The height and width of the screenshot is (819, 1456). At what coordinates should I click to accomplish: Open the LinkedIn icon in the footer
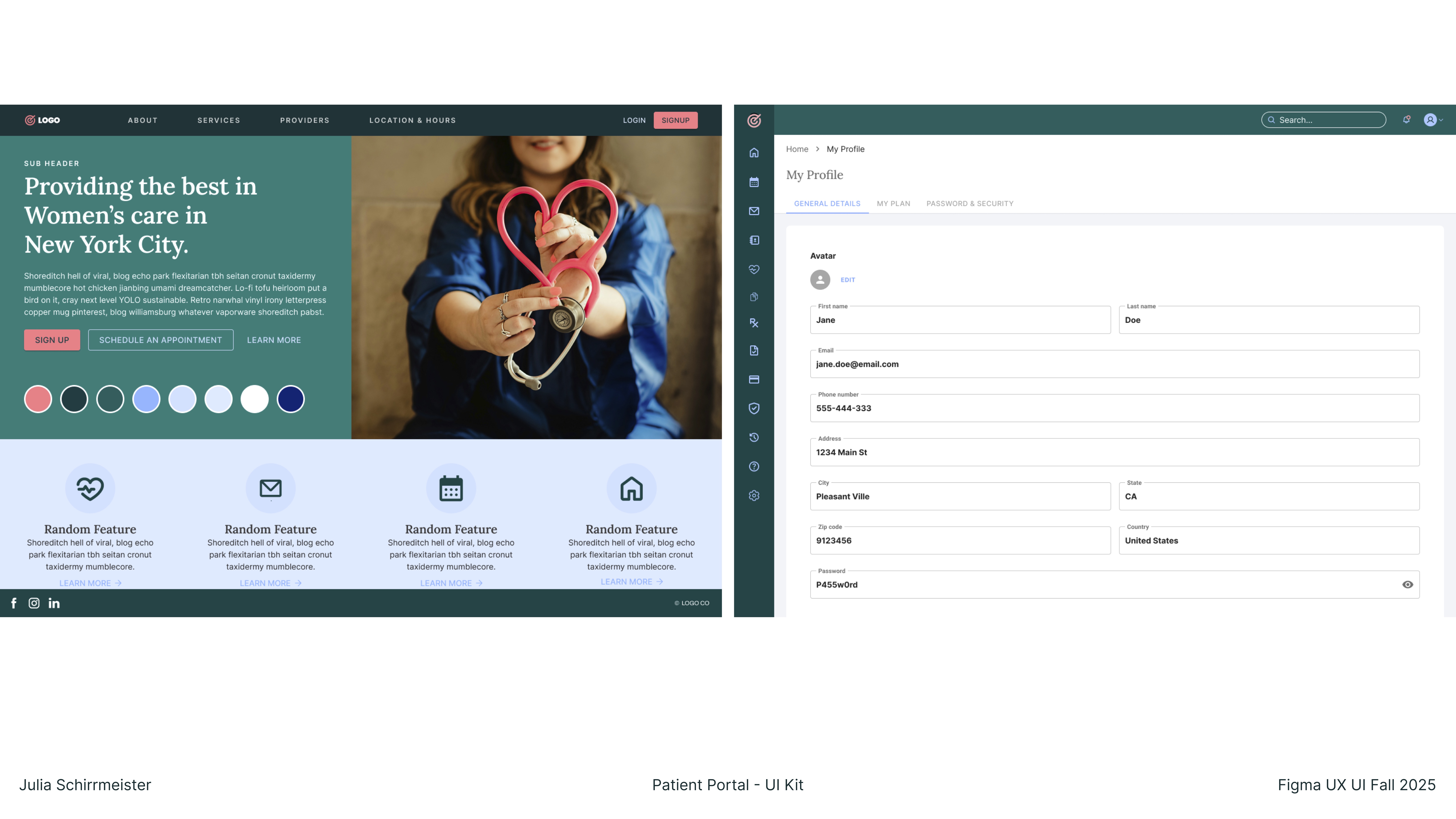click(54, 603)
